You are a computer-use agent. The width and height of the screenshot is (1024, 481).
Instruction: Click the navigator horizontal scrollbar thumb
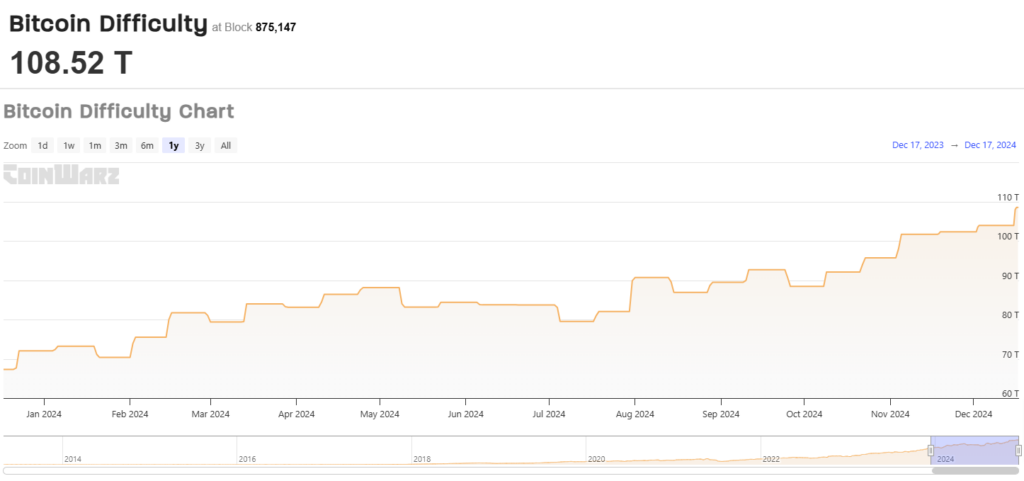976,470
